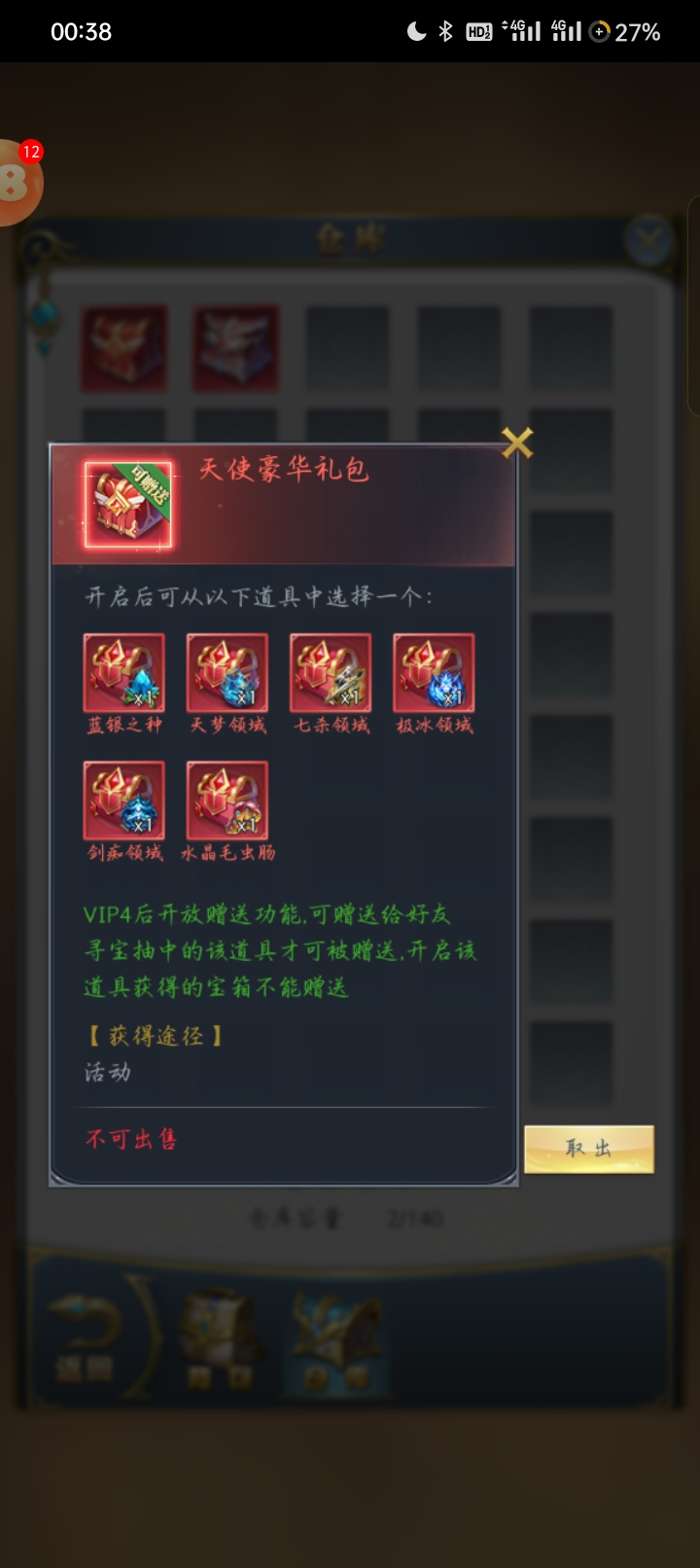Click the 取出 withdraw button
Viewport: 700px width, 1568px height.
[589, 1149]
